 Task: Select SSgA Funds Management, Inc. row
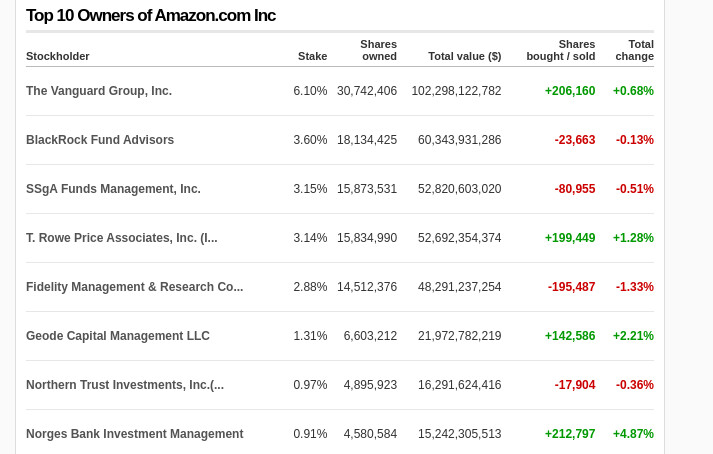tap(113, 189)
